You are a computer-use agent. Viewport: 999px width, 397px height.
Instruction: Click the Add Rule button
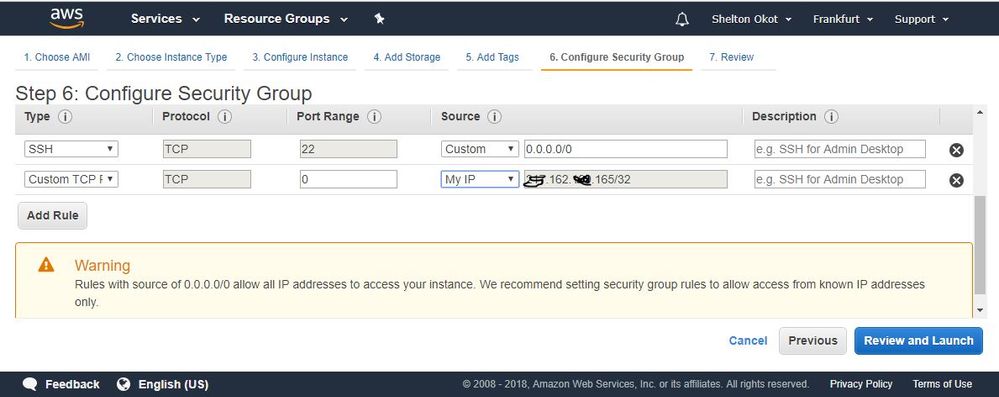52,215
